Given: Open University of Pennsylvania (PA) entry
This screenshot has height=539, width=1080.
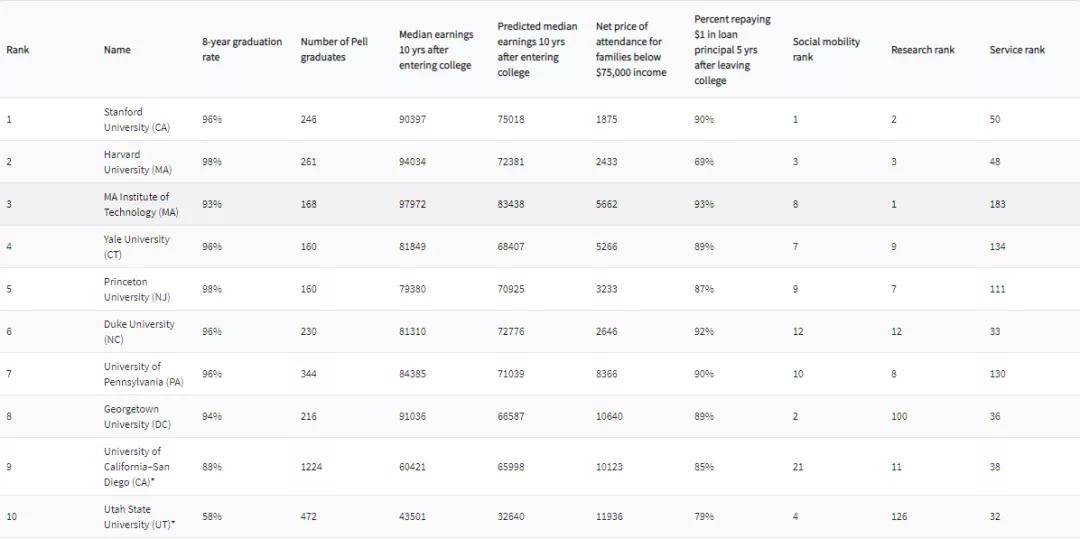Looking at the screenshot, I should point(144,374).
